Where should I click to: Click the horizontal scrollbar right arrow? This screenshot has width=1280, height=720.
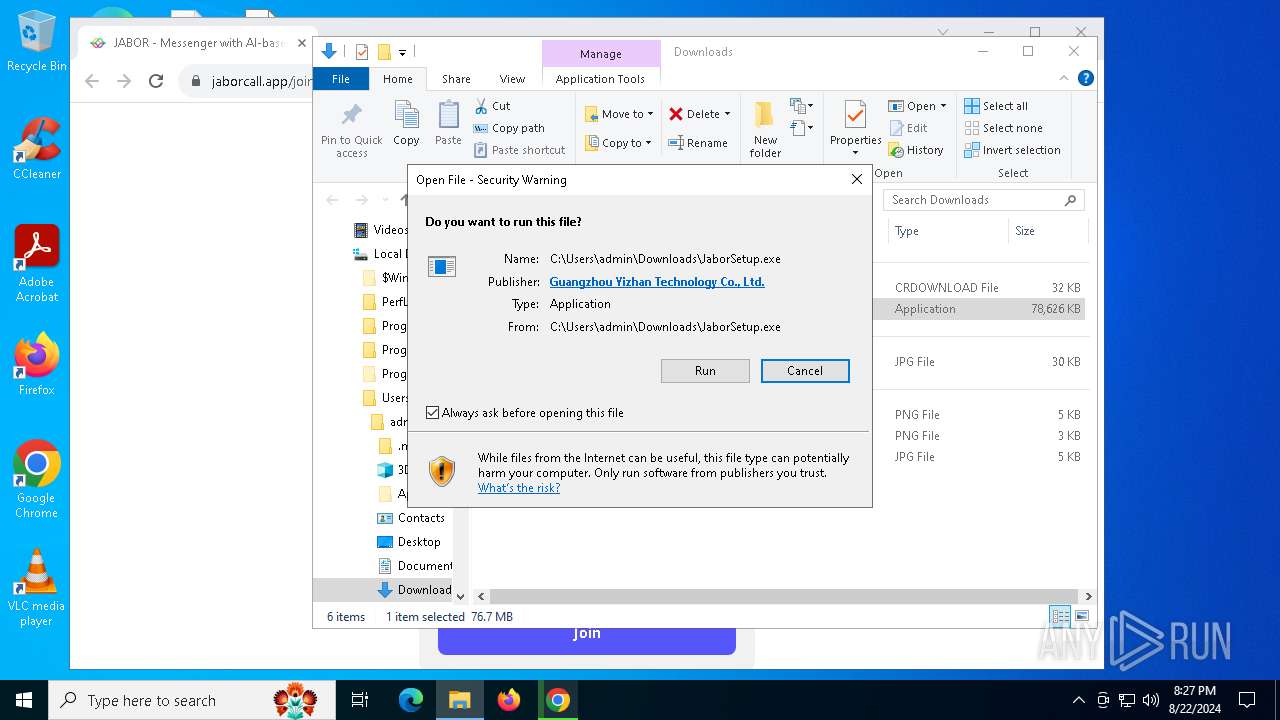coord(1088,597)
